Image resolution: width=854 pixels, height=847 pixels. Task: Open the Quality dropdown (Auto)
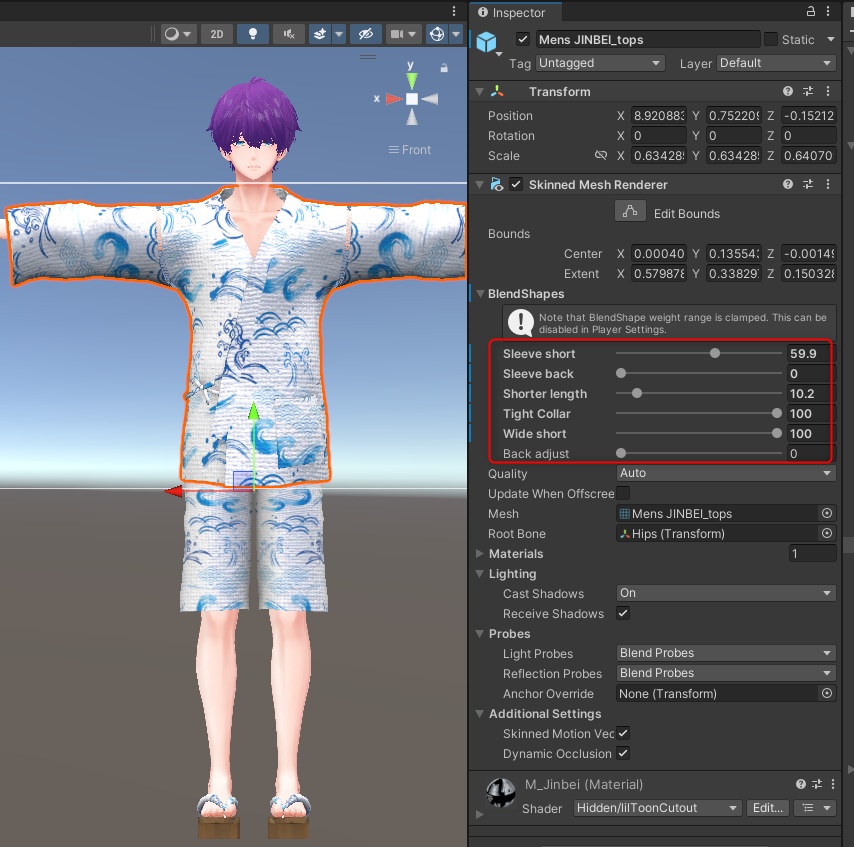click(726, 473)
